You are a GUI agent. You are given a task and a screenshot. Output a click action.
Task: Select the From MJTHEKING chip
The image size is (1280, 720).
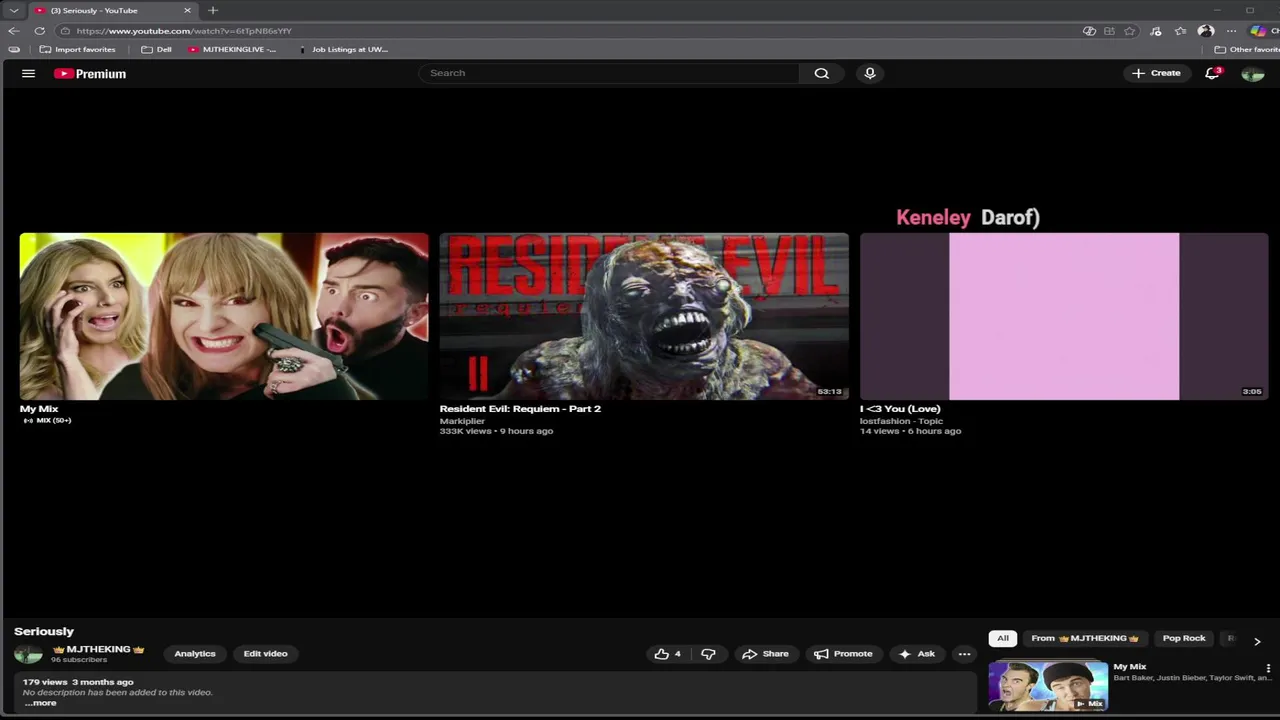(1085, 638)
